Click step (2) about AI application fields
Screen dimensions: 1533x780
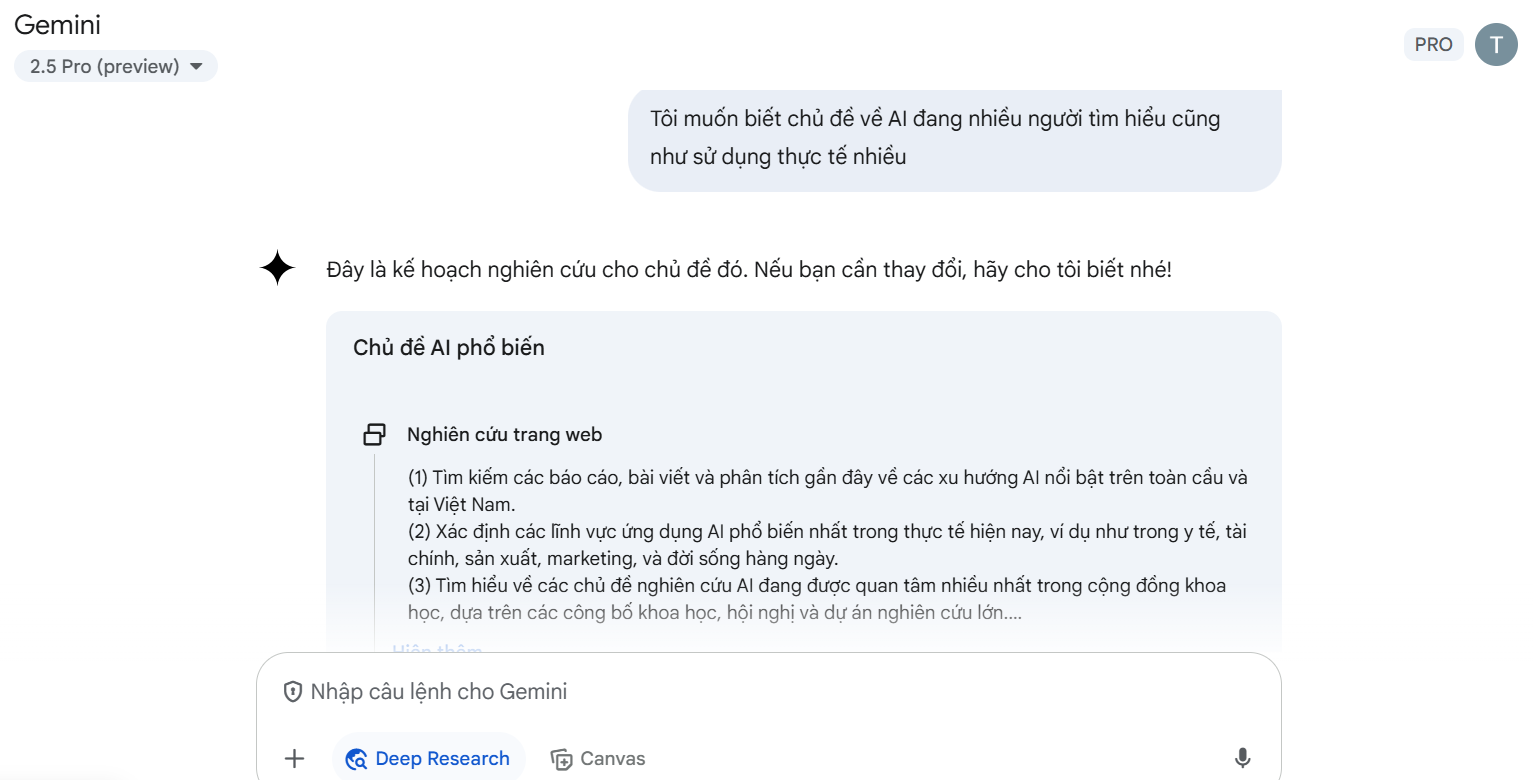827,545
